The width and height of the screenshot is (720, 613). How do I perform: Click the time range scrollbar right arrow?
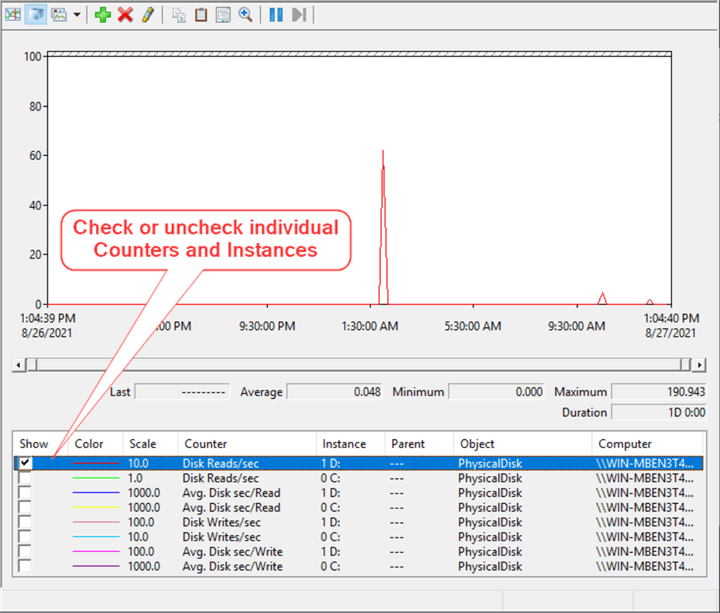tap(699, 365)
